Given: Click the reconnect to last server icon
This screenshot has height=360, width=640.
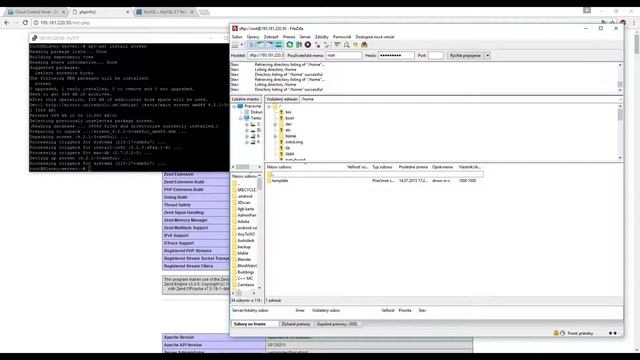Looking at the screenshot, I should (326, 45).
